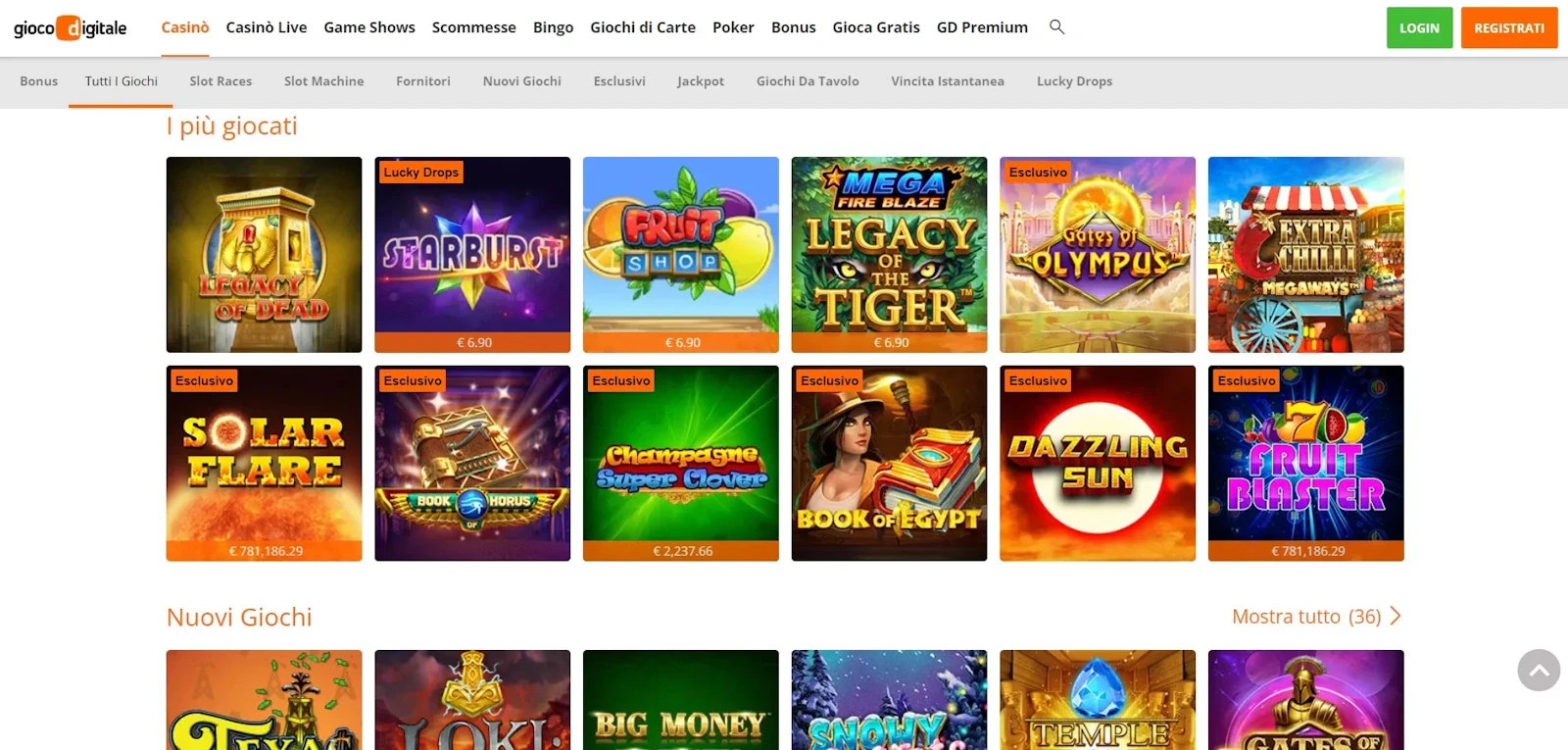This screenshot has width=1568, height=750.
Task: Open the Poker menu item
Action: 733,27
